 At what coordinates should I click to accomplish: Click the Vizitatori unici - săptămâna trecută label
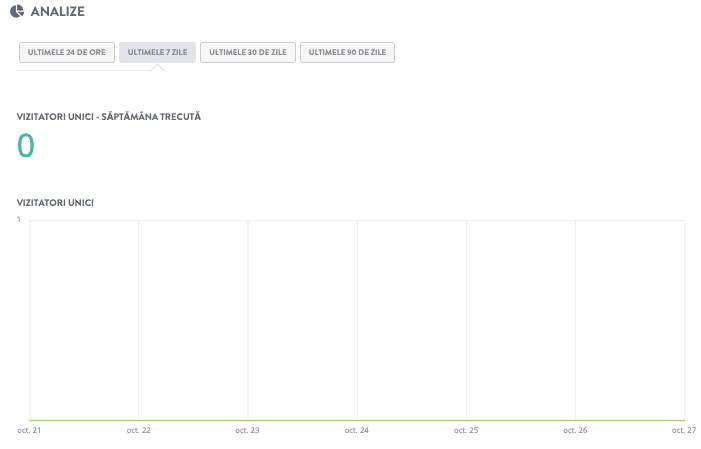(x=109, y=117)
